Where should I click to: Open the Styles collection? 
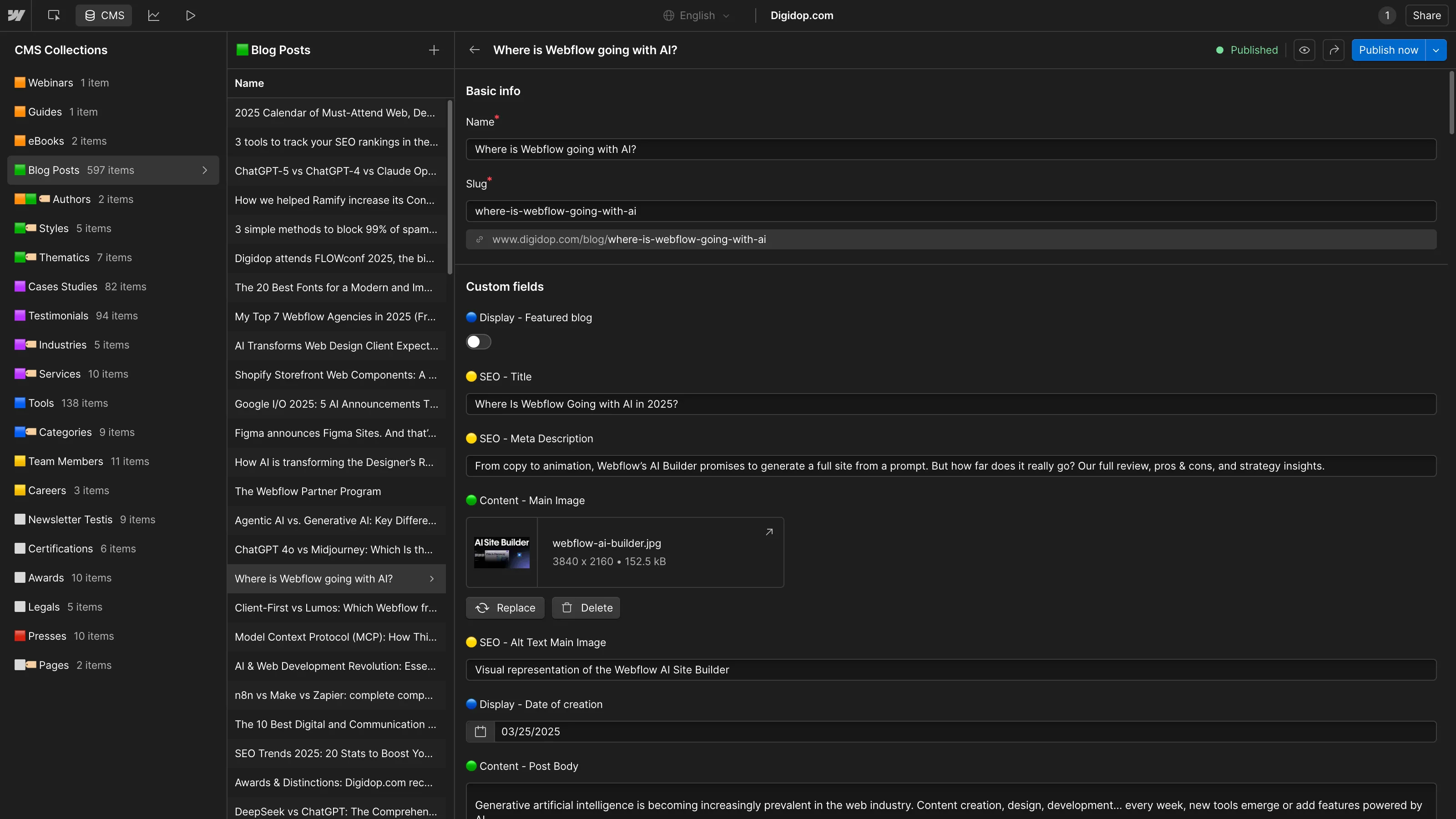coord(113,228)
